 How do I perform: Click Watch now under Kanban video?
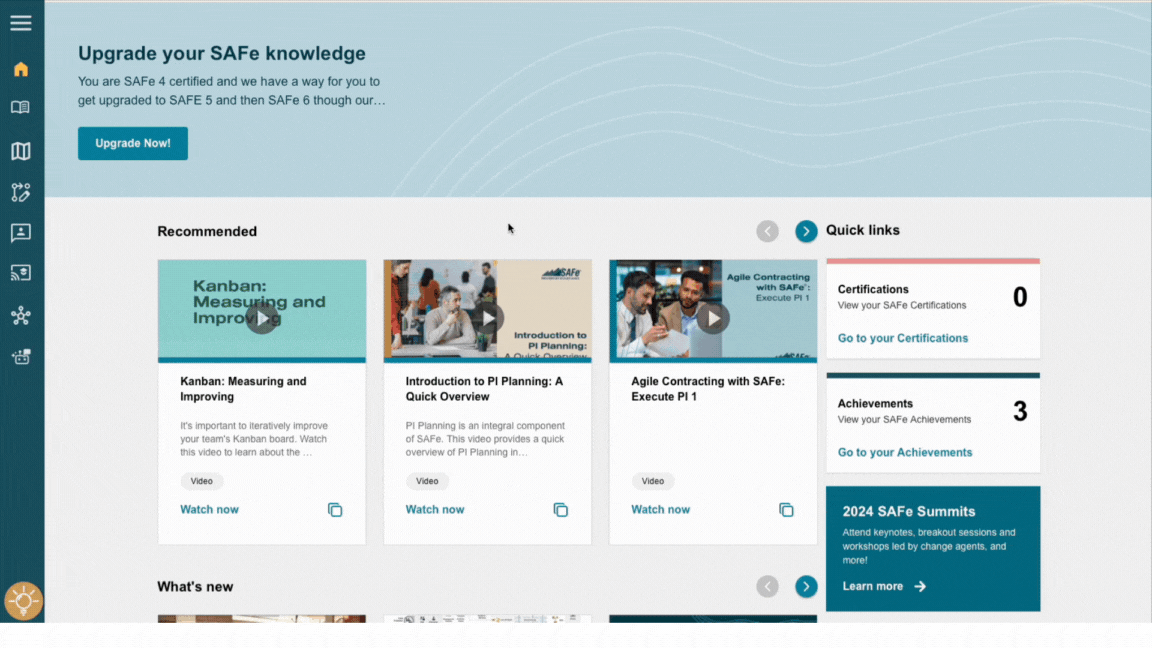pyautogui.click(x=209, y=509)
